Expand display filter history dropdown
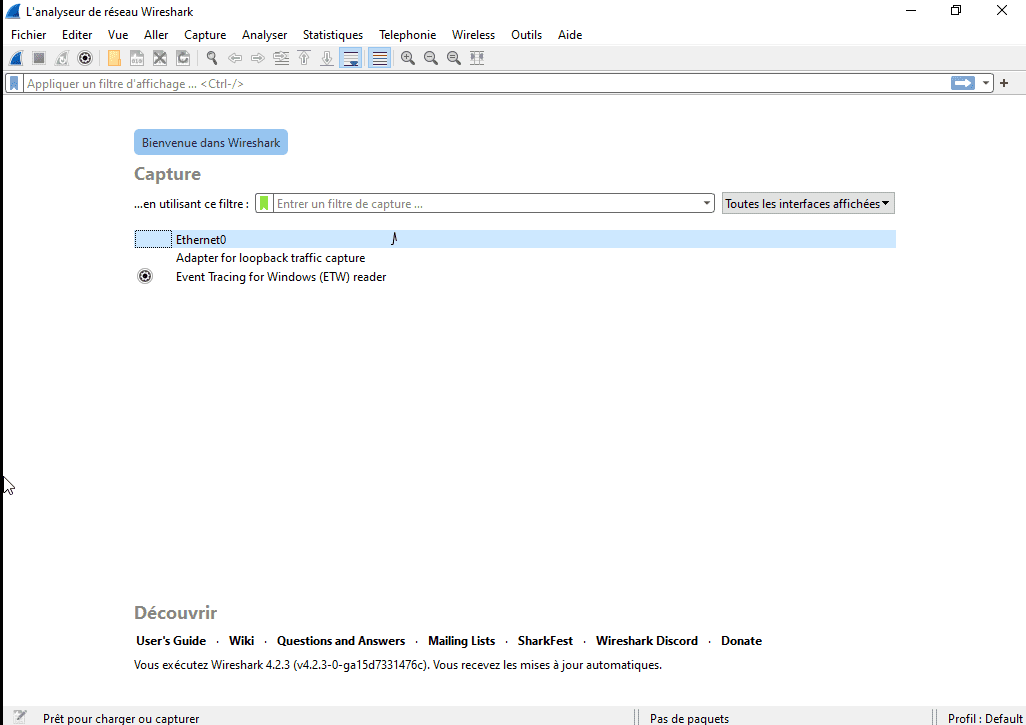This screenshot has width=1026, height=725. coord(985,84)
